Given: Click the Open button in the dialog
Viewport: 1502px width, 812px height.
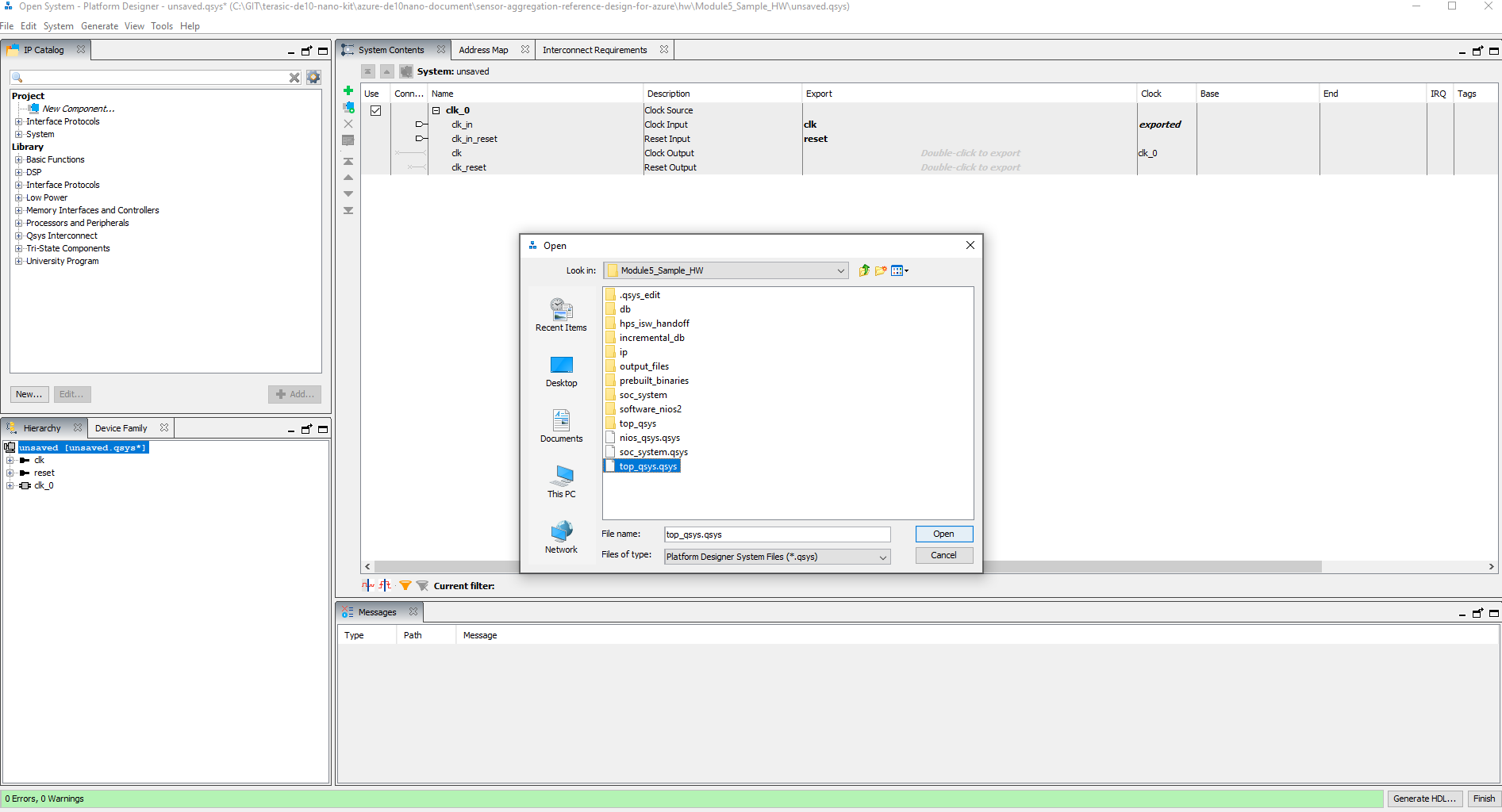Looking at the screenshot, I should tap(943, 534).
